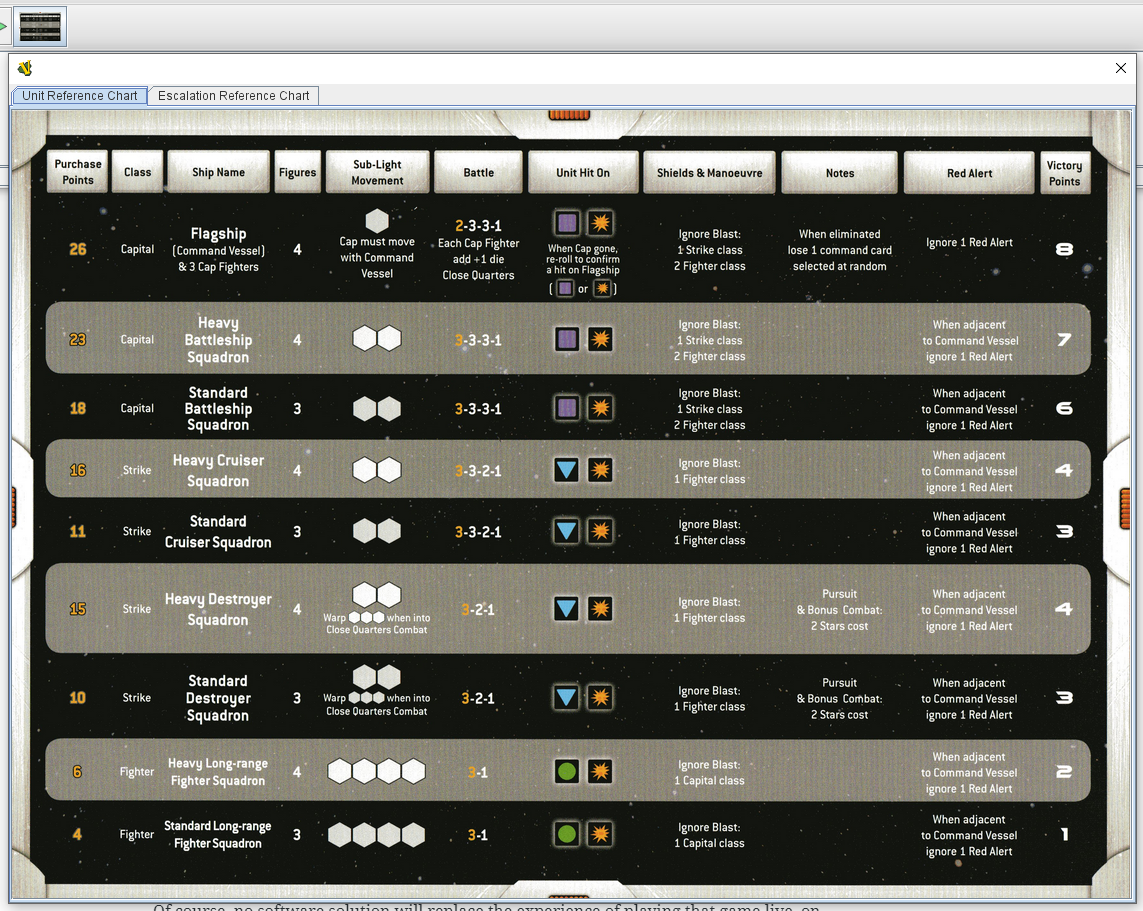
Task: Click the orange burst icon in Standard Long-range Fighter row
Action: pyautogui.click(x=600, y=834)
